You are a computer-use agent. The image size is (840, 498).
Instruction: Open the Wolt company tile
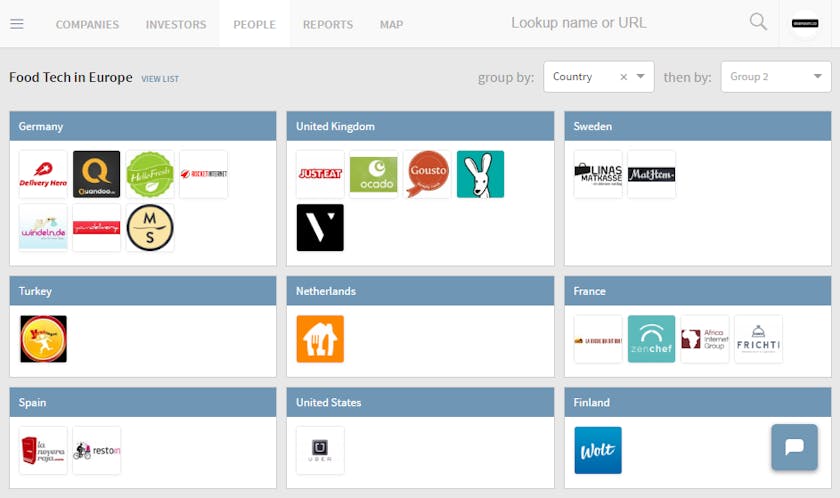point(598,450)
